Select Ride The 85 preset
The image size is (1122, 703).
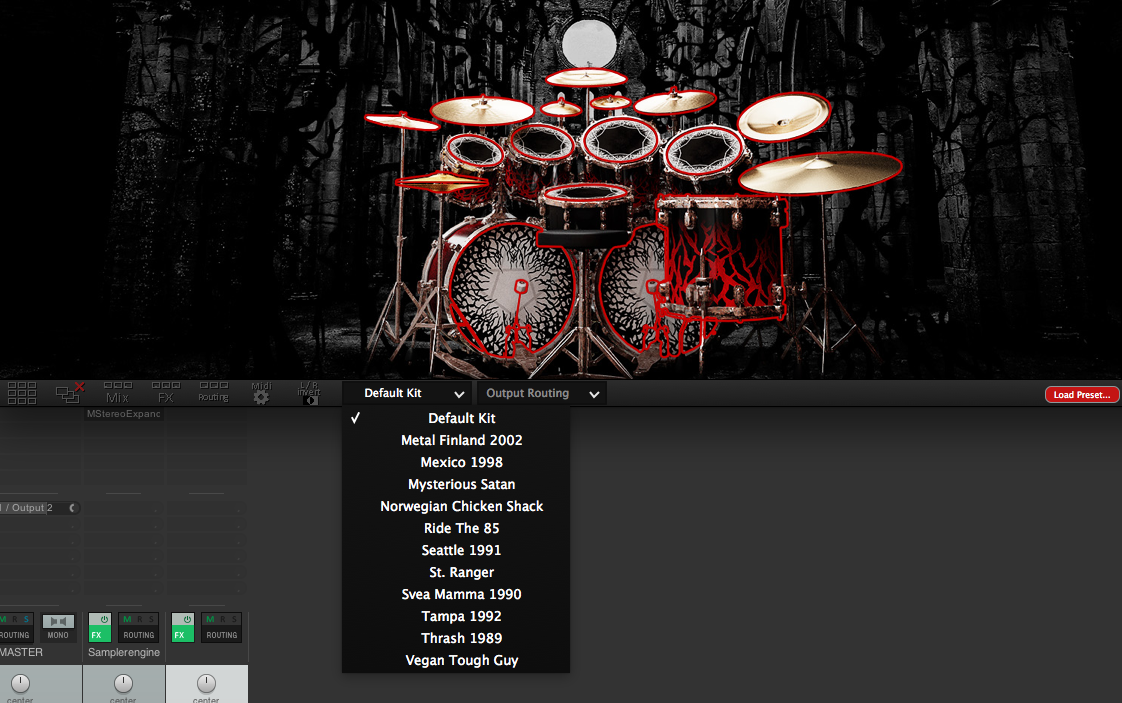pyautogui.click(x=457, y=528)
